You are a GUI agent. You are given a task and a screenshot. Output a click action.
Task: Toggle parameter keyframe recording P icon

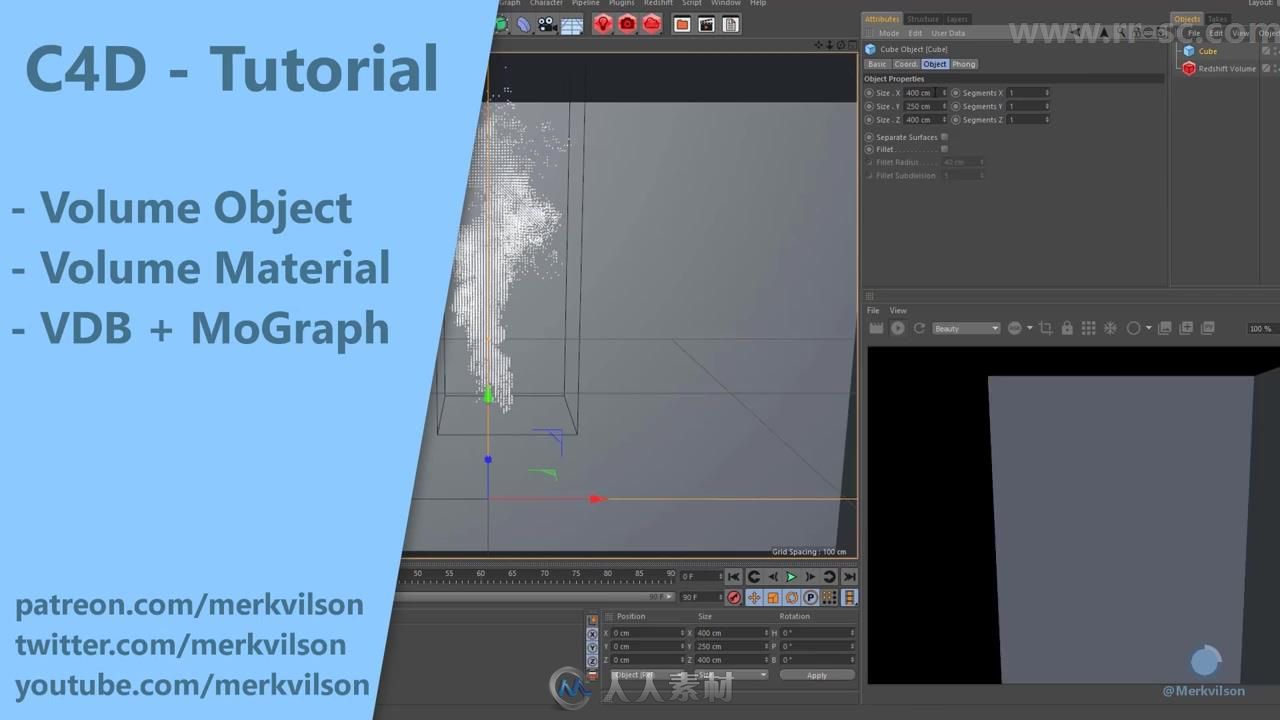[810, 598]
